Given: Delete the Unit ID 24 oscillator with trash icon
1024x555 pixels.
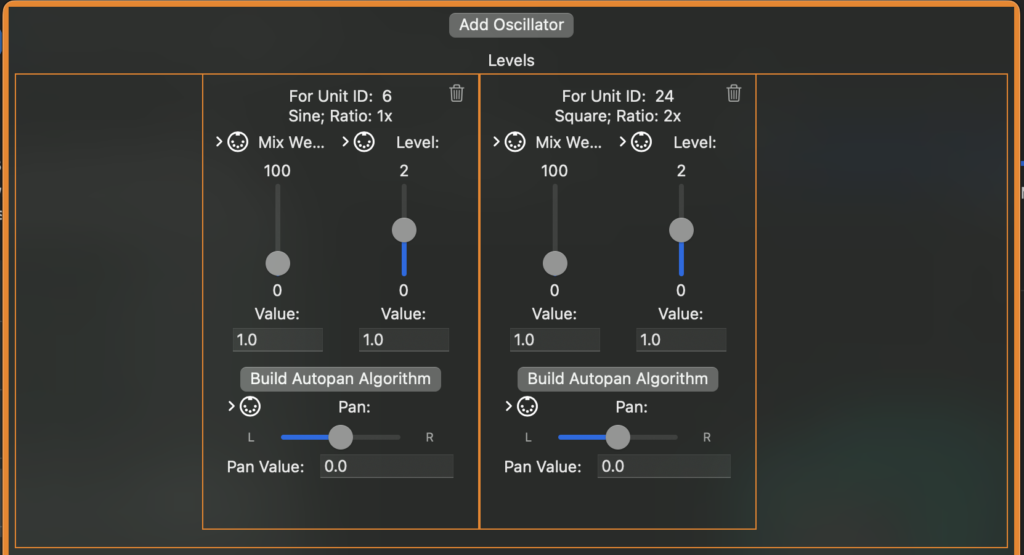Looking at the screenshot, I should point(733,93).
